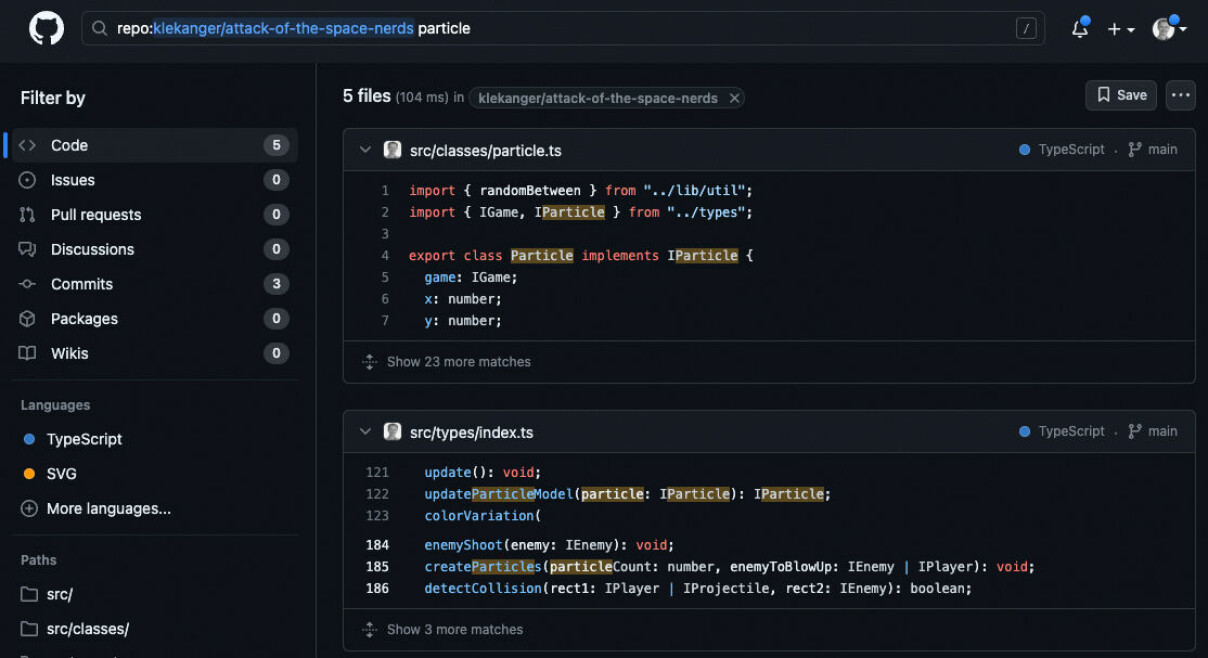
Task: Open src/types/index.ts file link
Action: 472,433
